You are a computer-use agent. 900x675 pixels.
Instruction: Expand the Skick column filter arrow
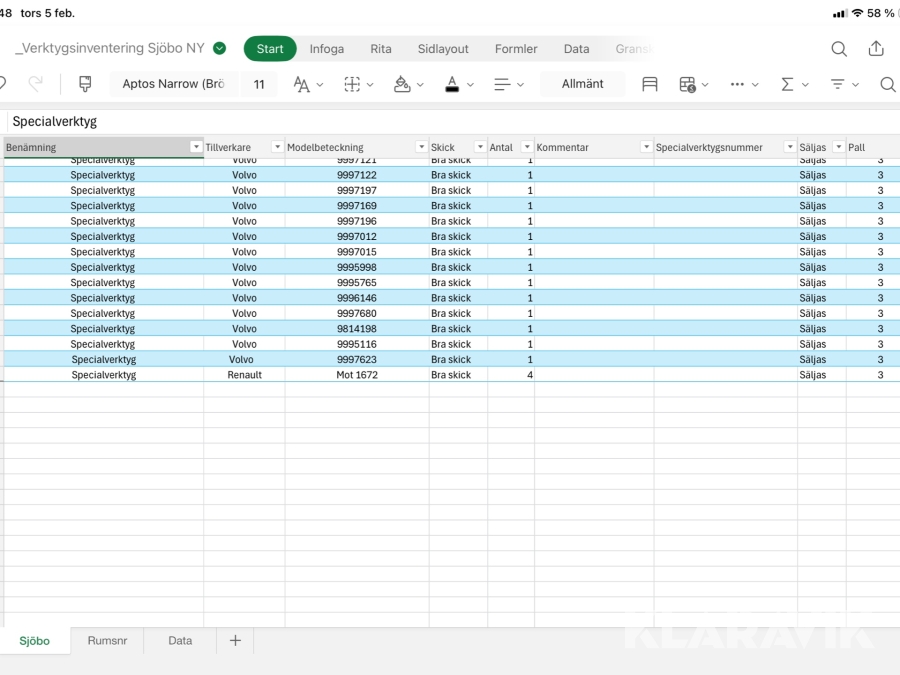(x=480, y=148)
